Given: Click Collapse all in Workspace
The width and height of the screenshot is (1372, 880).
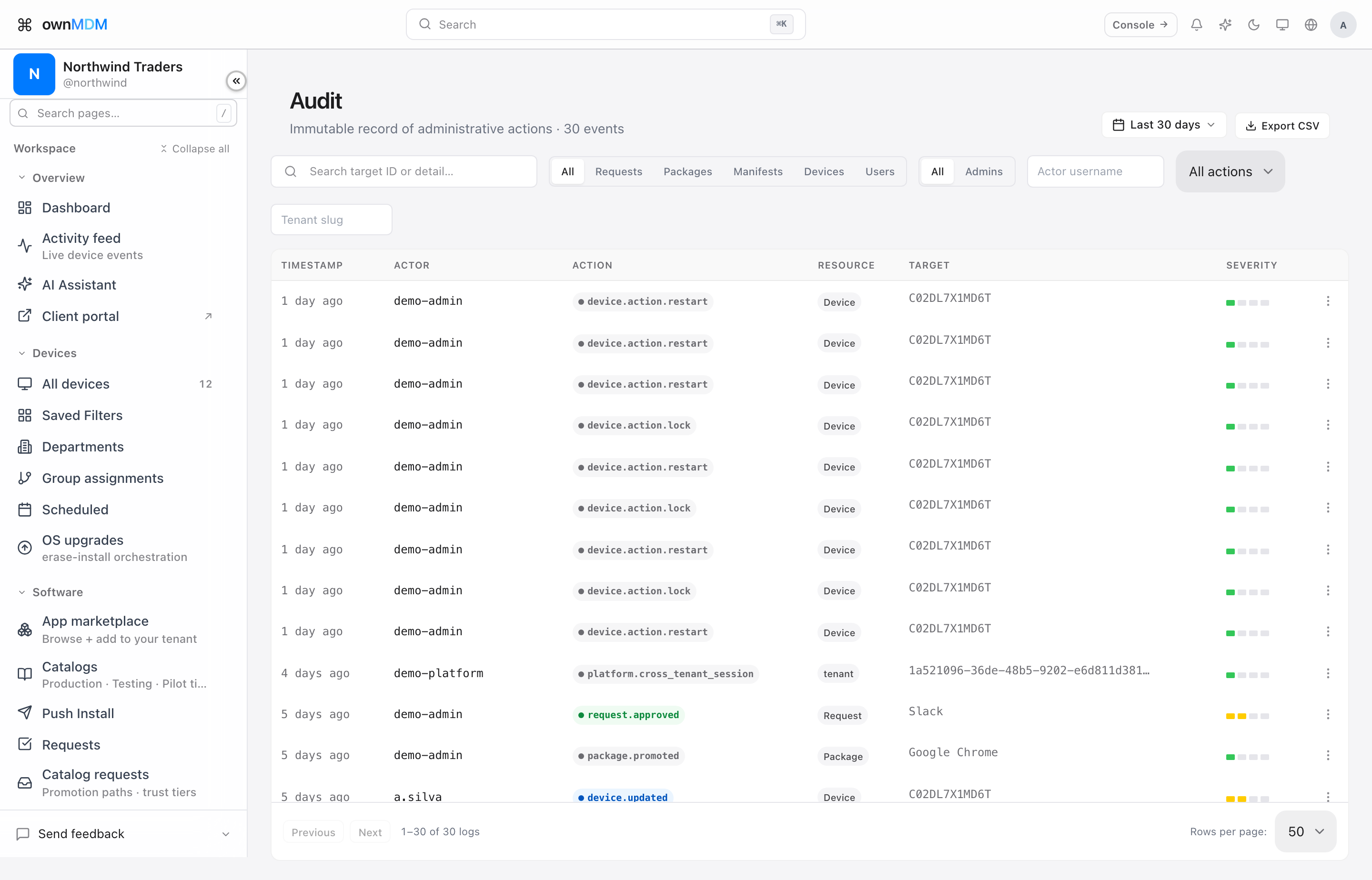Looking at the screenshot, I should [x=194, y=149].
